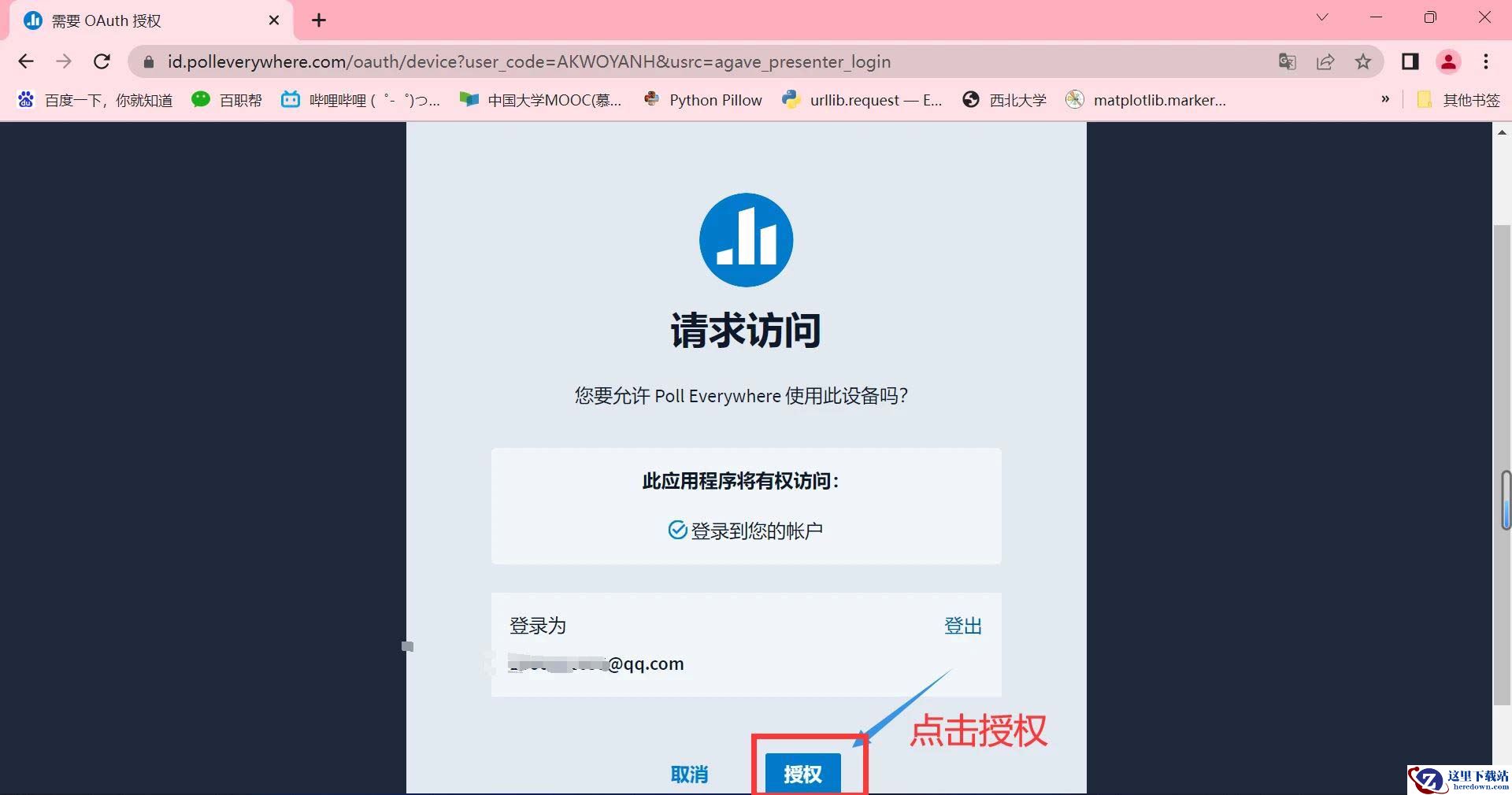Image resolution: width=1512 pixels, height=795 pixels.
Task: Open the translate page icon
Action: tap(1288, 61)
